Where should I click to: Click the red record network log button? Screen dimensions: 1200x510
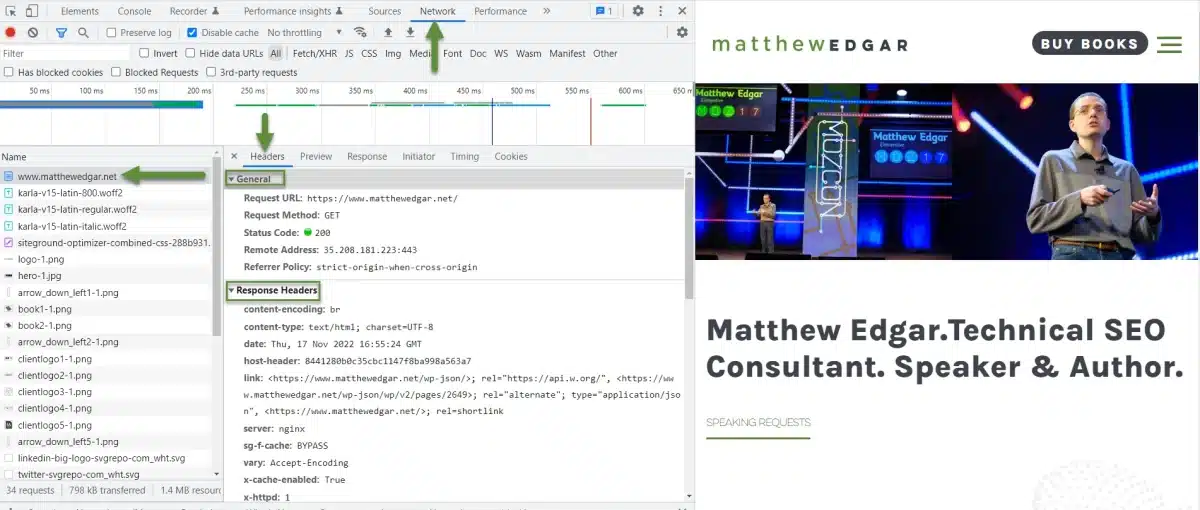point(11,32)
